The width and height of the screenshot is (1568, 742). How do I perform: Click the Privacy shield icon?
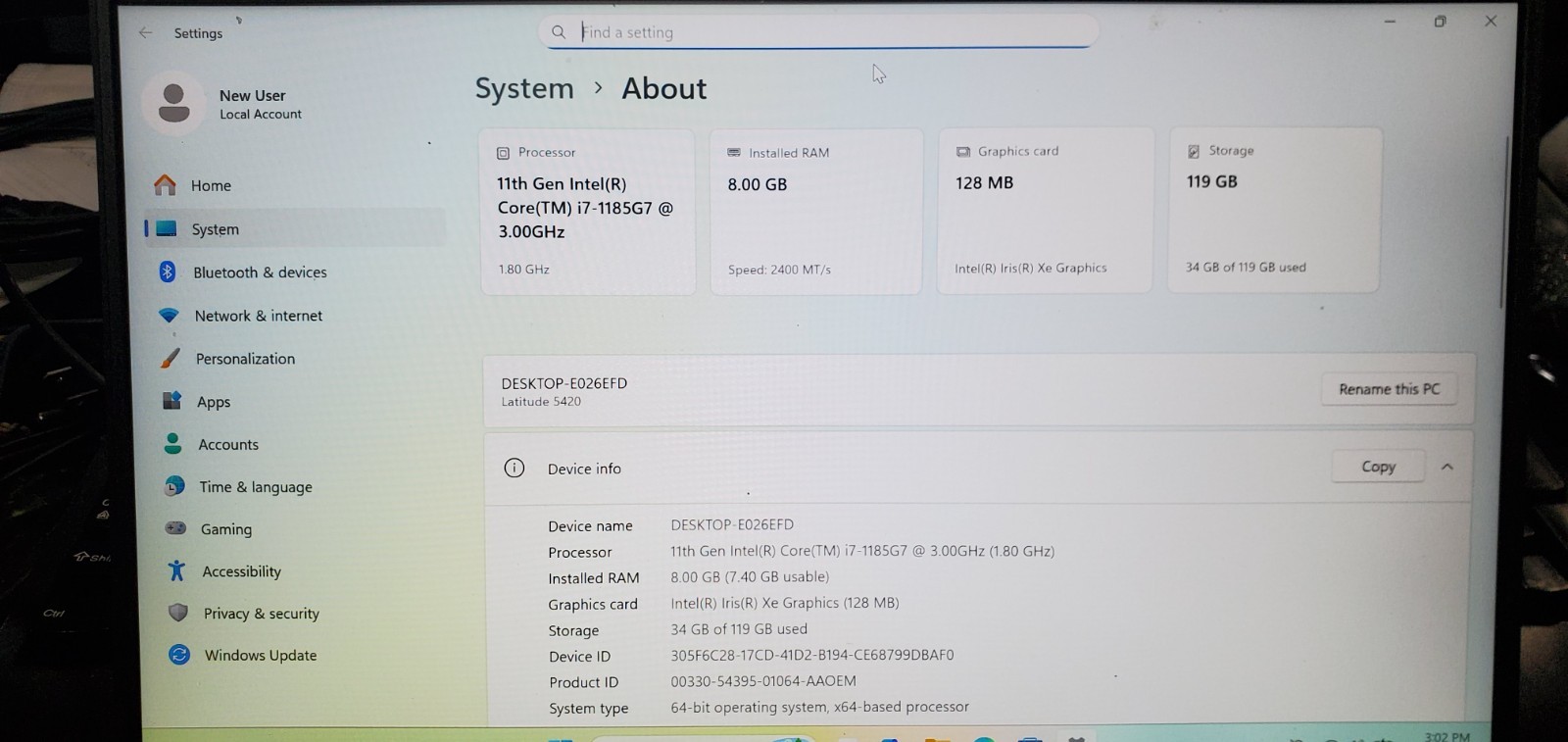[x=177, y=613]
